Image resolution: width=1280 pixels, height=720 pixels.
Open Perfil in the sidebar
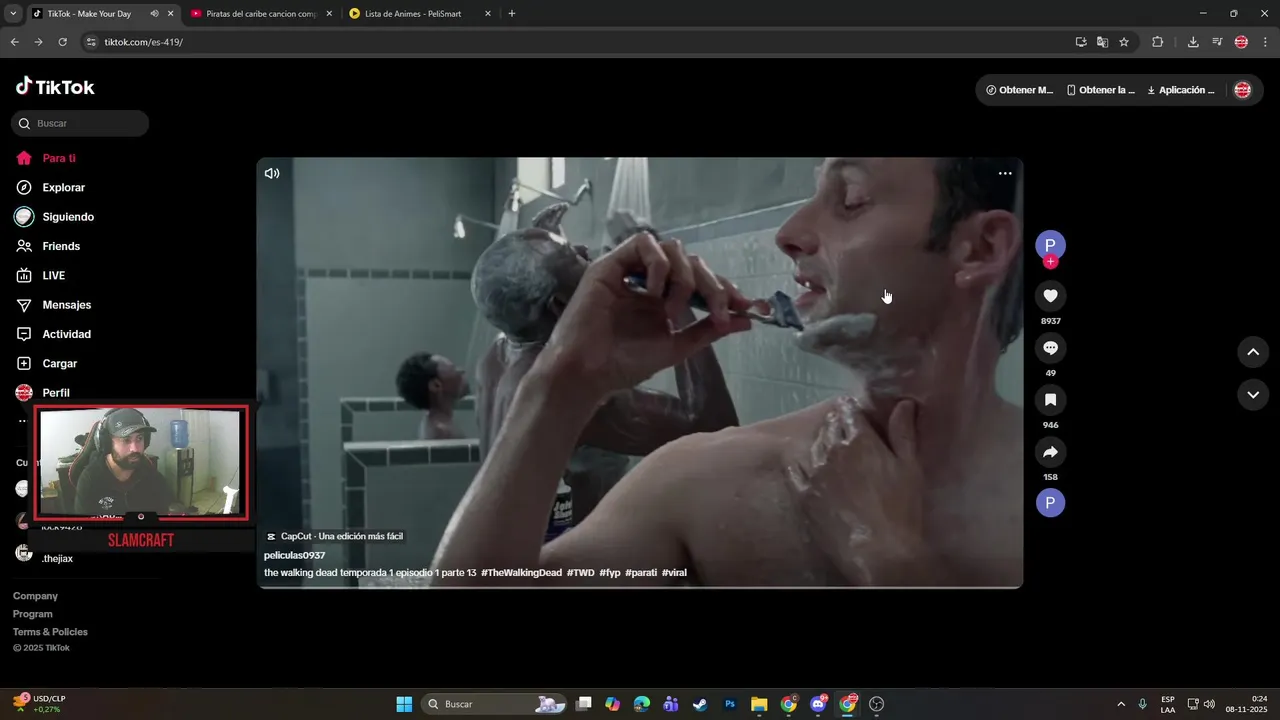pos(56,393)
